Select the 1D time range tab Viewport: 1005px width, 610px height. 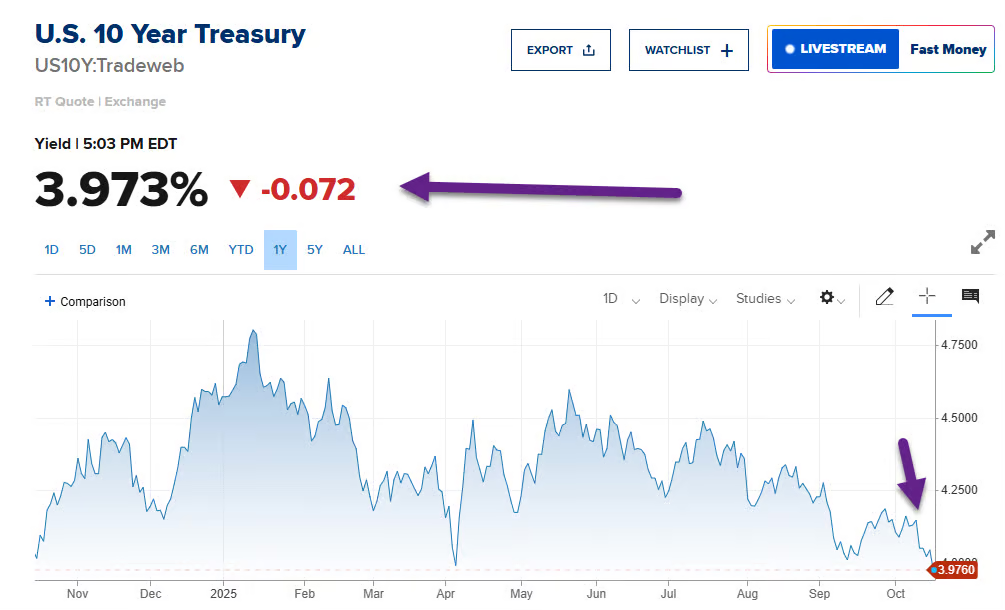click(51, 250)
